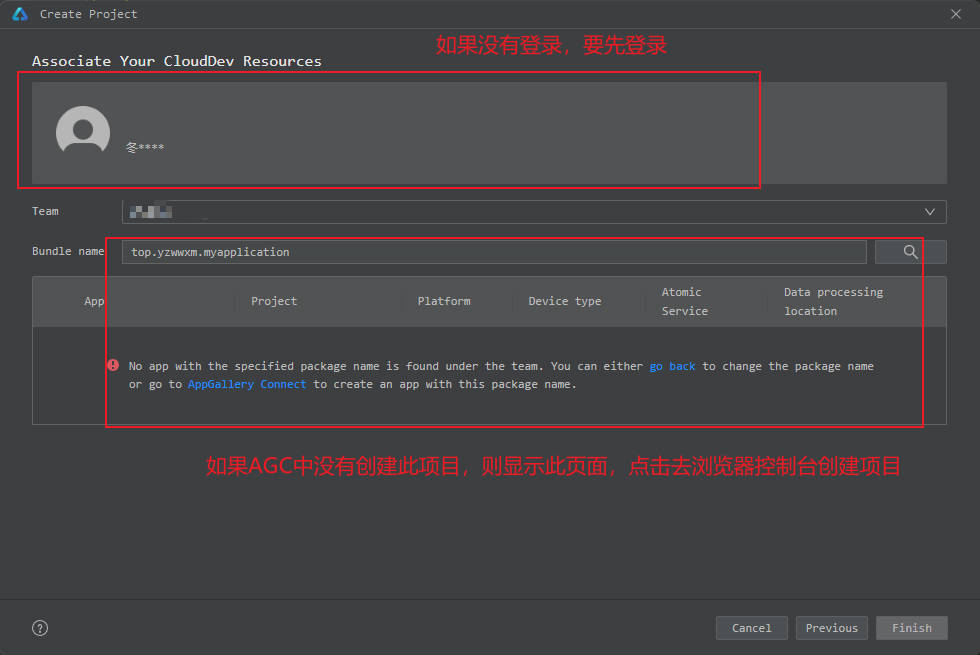The image size is (980, 655).
Task: Click the search magnifier next to Bundle name
Action: tap(910, 252)
